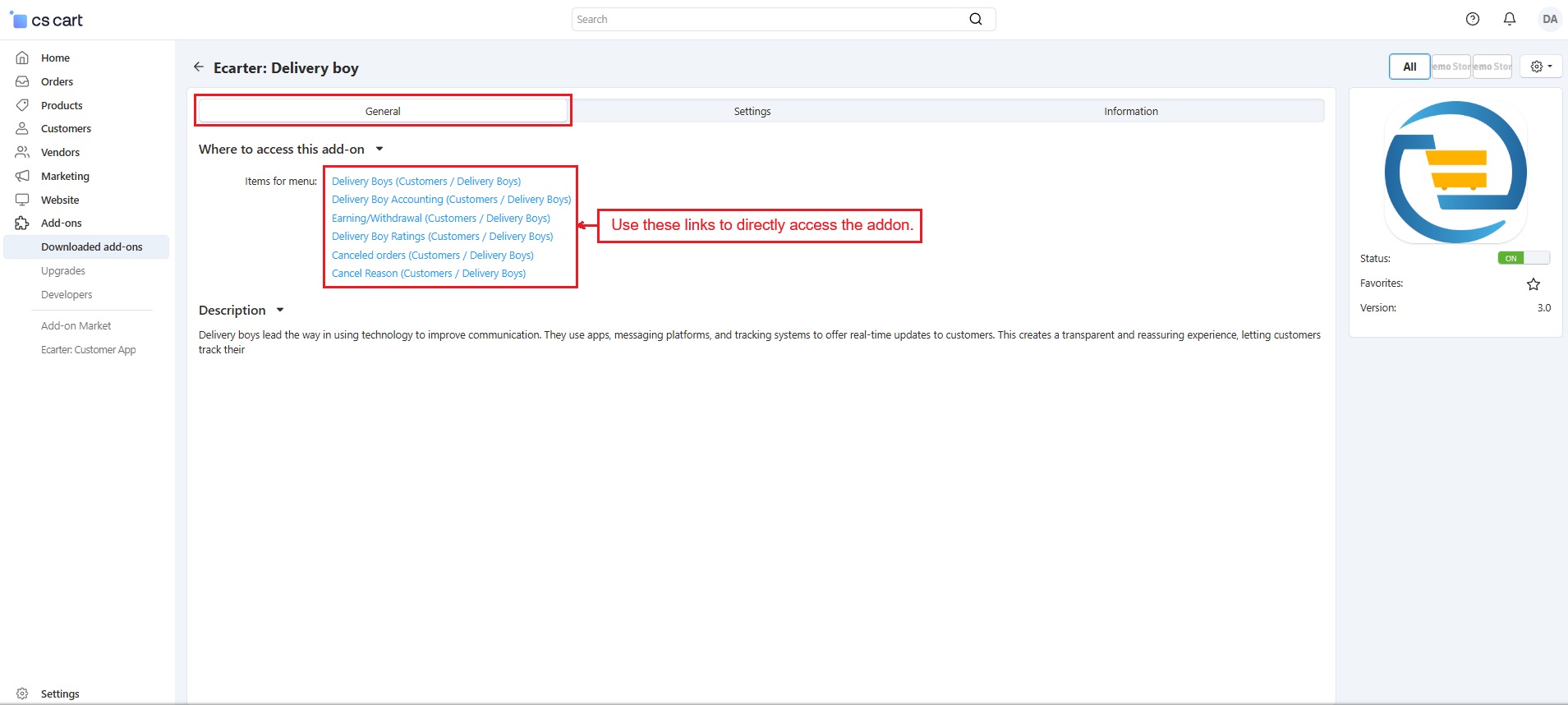Image resolution: width=1568 pixels, height=705 pixels.
Task: Open Delivery Boy Ratings link
Action: pyautogui.click(x=443, y=236)
